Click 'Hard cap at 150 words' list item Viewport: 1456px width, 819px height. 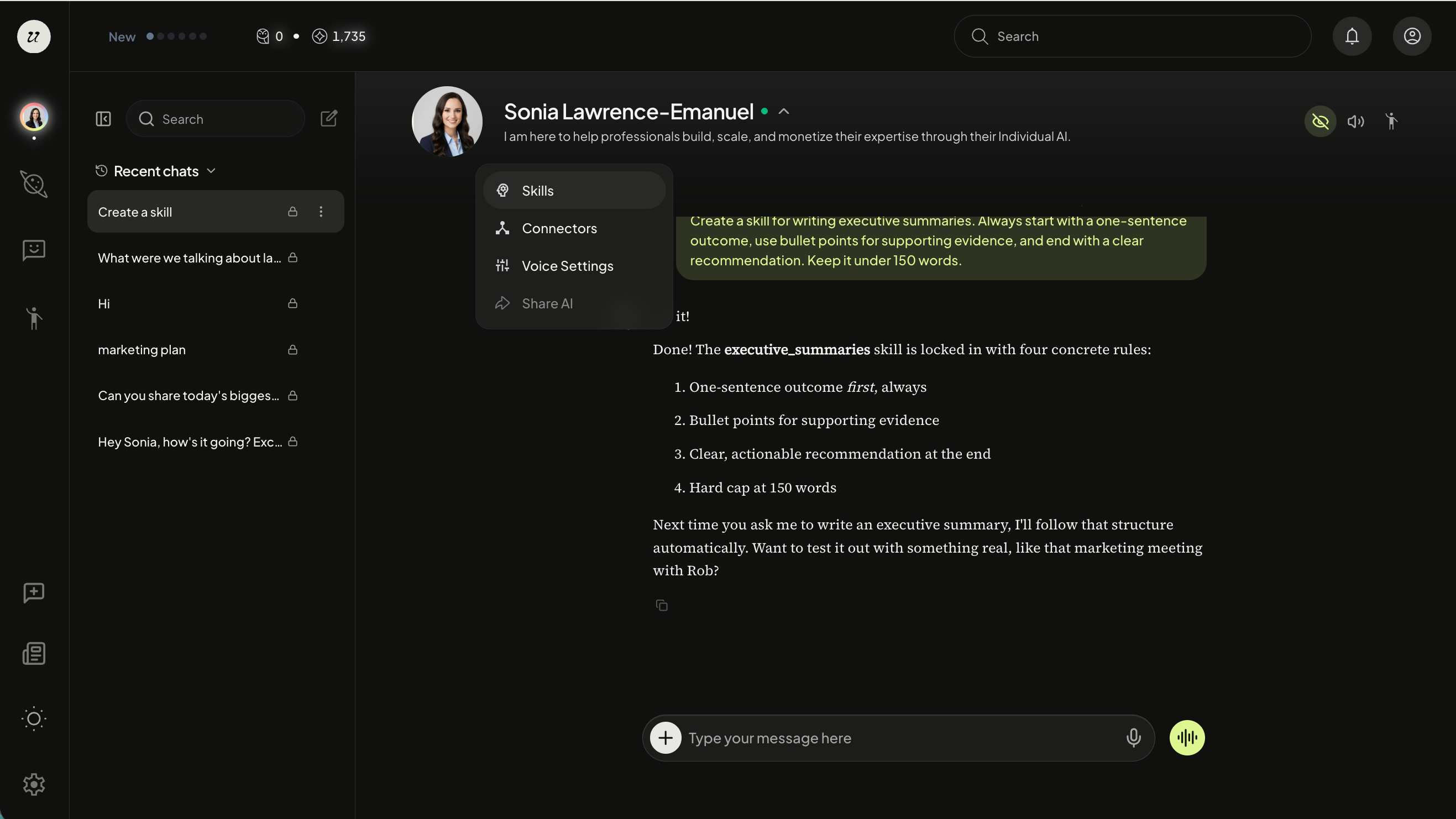[x=762, y=487]
